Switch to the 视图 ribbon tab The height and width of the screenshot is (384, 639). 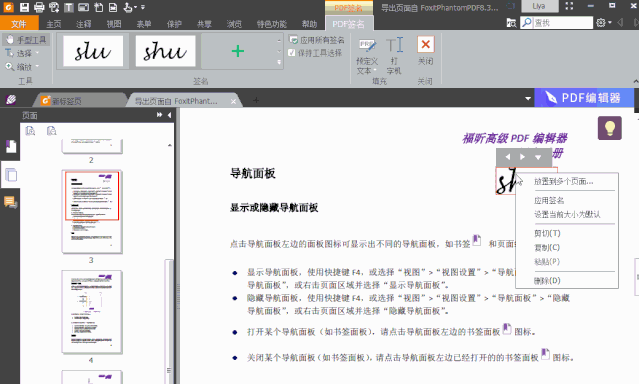(x=114, y=24)
